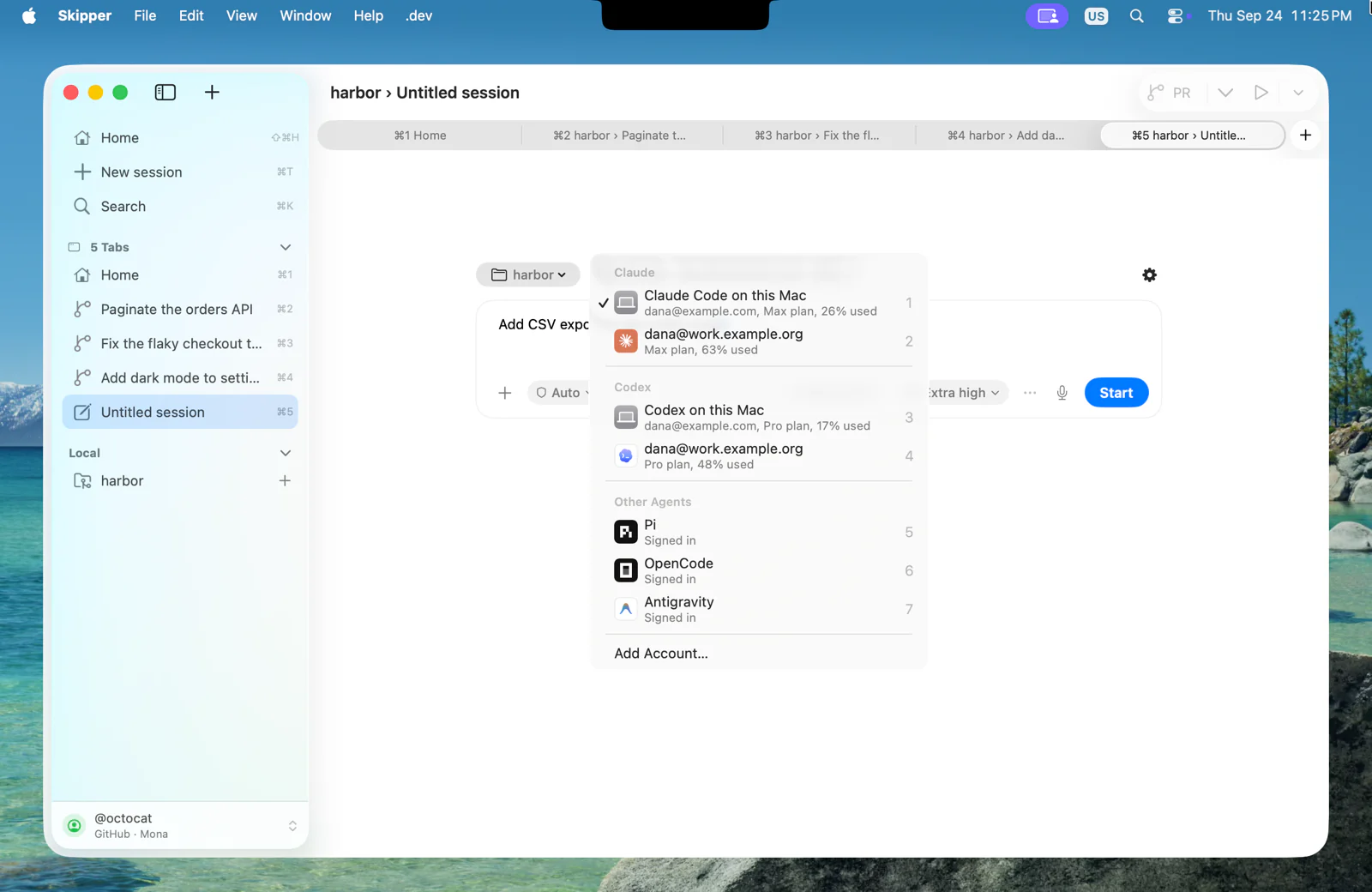Screen dimensions: 1372x892
Task: Choose Codex account dana@work.example.org, 48% used
Action: coord(760,456)
